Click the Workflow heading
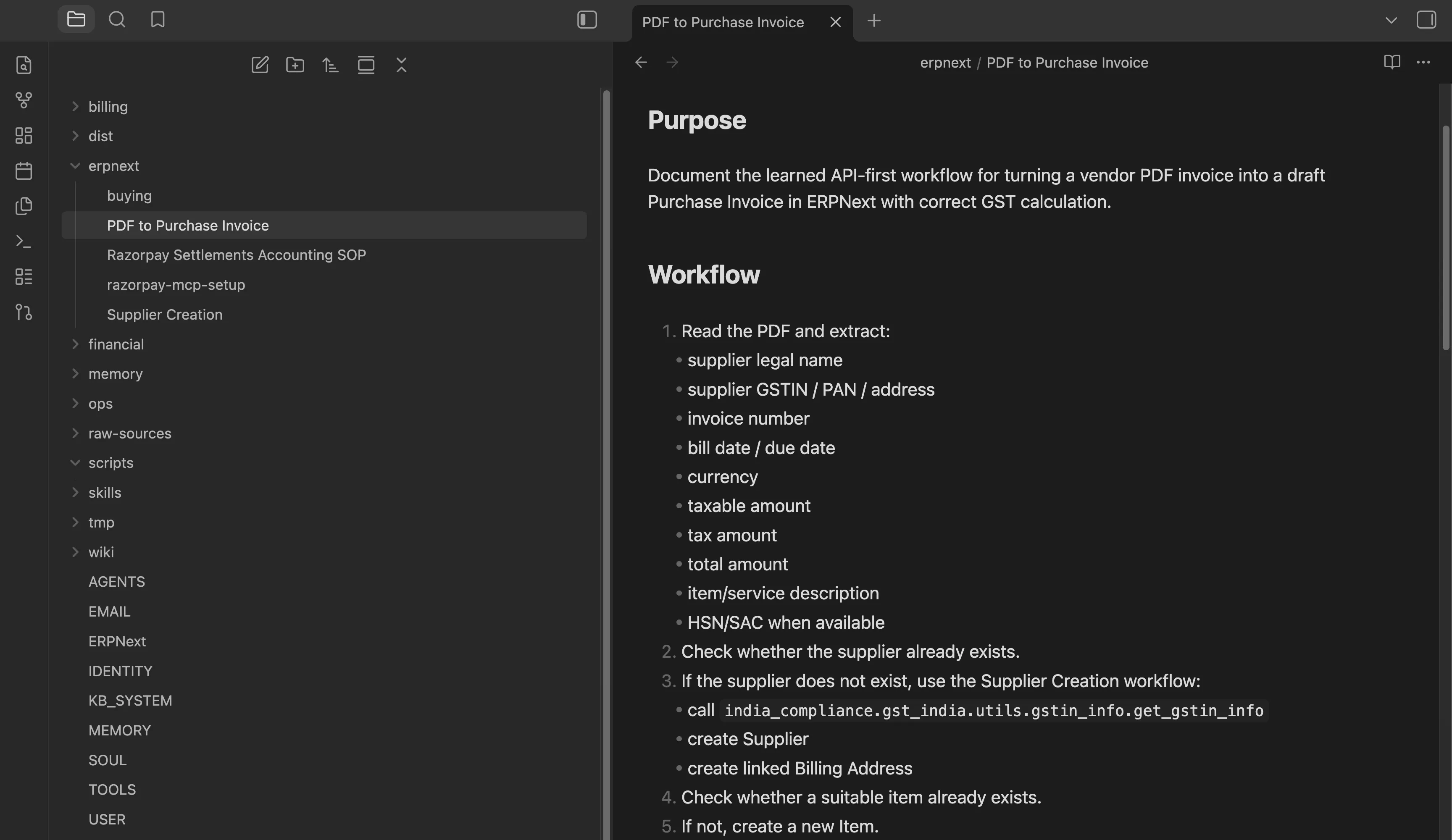 pyautogui.click(x=704, y=274)
